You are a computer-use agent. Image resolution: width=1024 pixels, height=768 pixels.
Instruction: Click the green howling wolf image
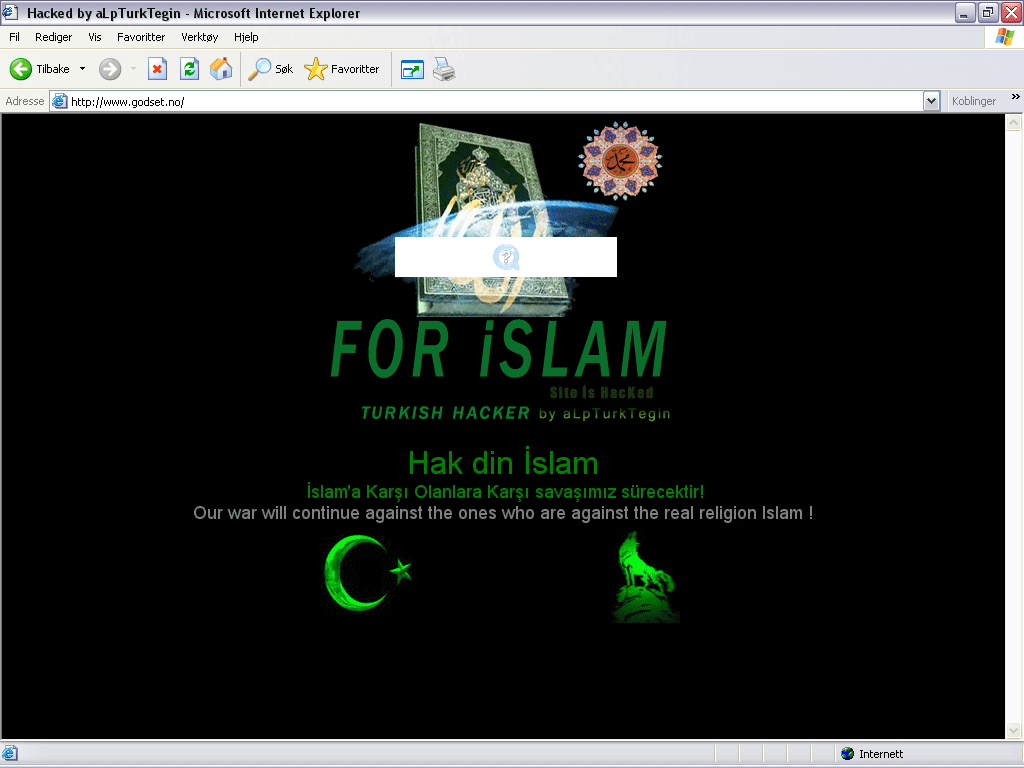645,578
